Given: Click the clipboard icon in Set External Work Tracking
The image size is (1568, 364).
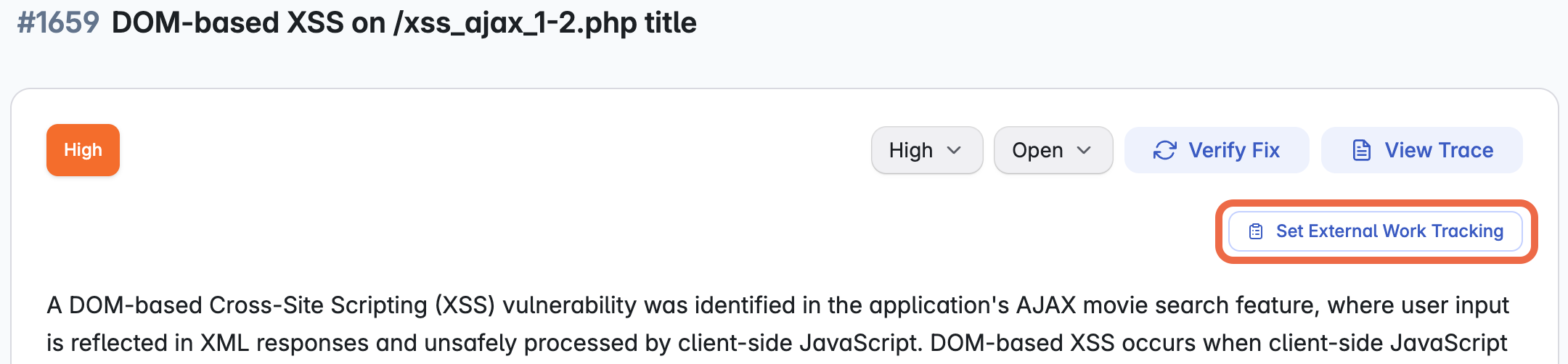Looking at the screenshot, I should pos(1256,231).
